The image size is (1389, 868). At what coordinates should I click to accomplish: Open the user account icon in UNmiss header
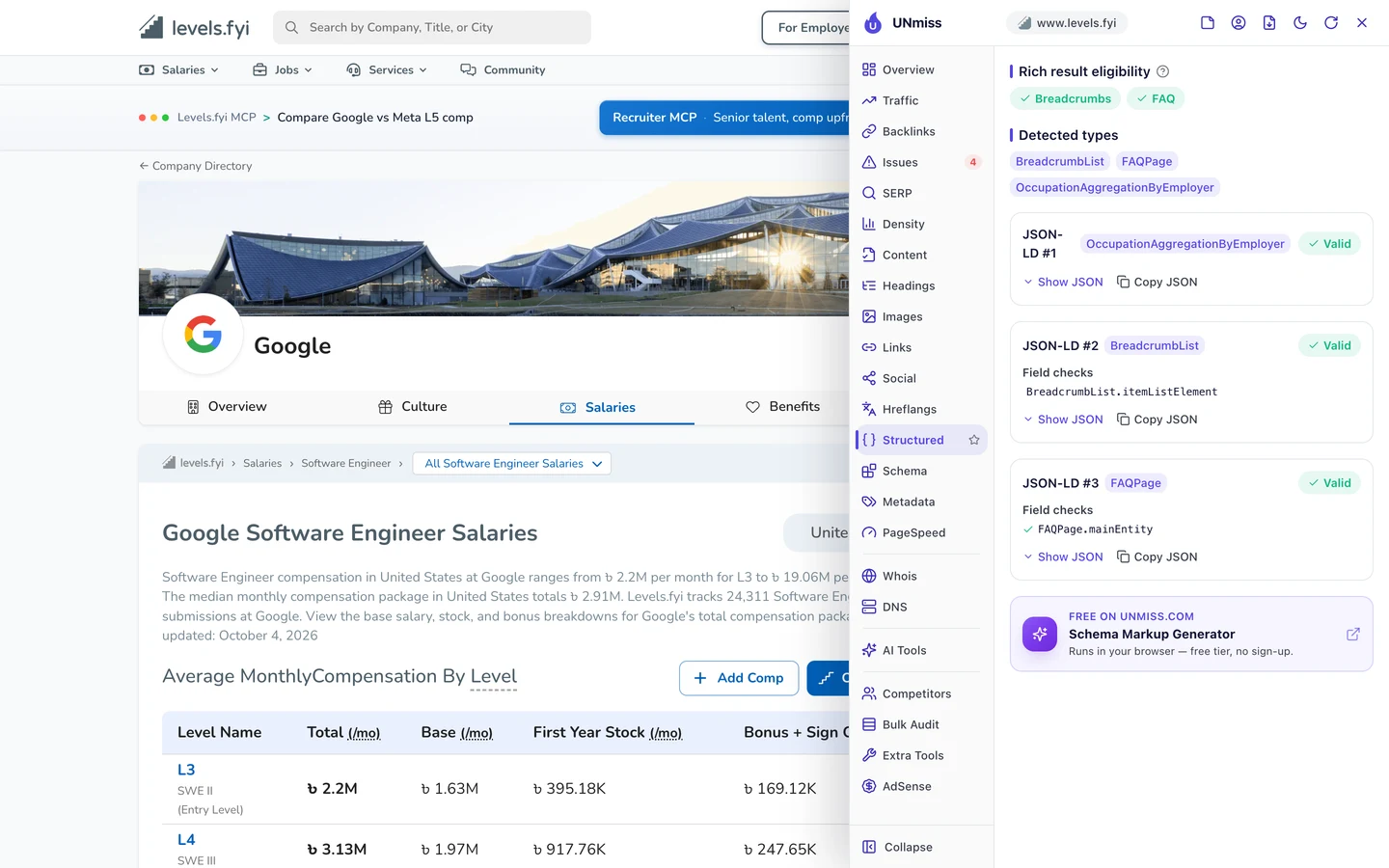pyautogui.click(x=1239, y=23)
